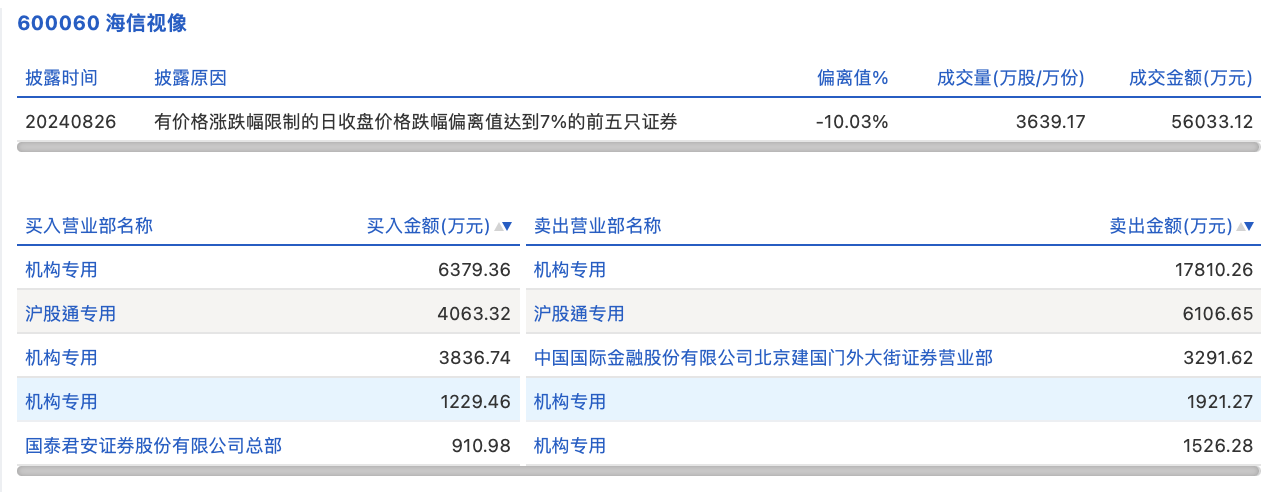
Task: Click the 卖出营业部名称 column header
Action: (597, 226)
